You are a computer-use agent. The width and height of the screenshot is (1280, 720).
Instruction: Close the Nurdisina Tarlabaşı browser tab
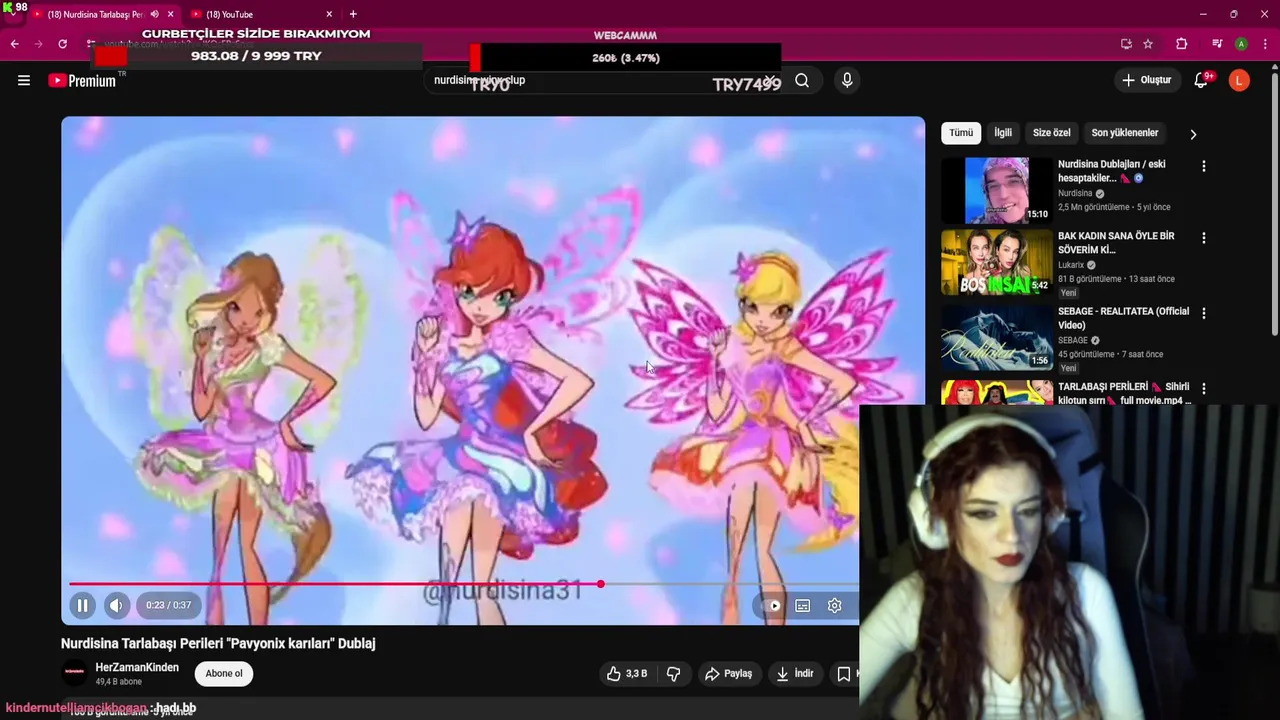click(x=170, y=14)
